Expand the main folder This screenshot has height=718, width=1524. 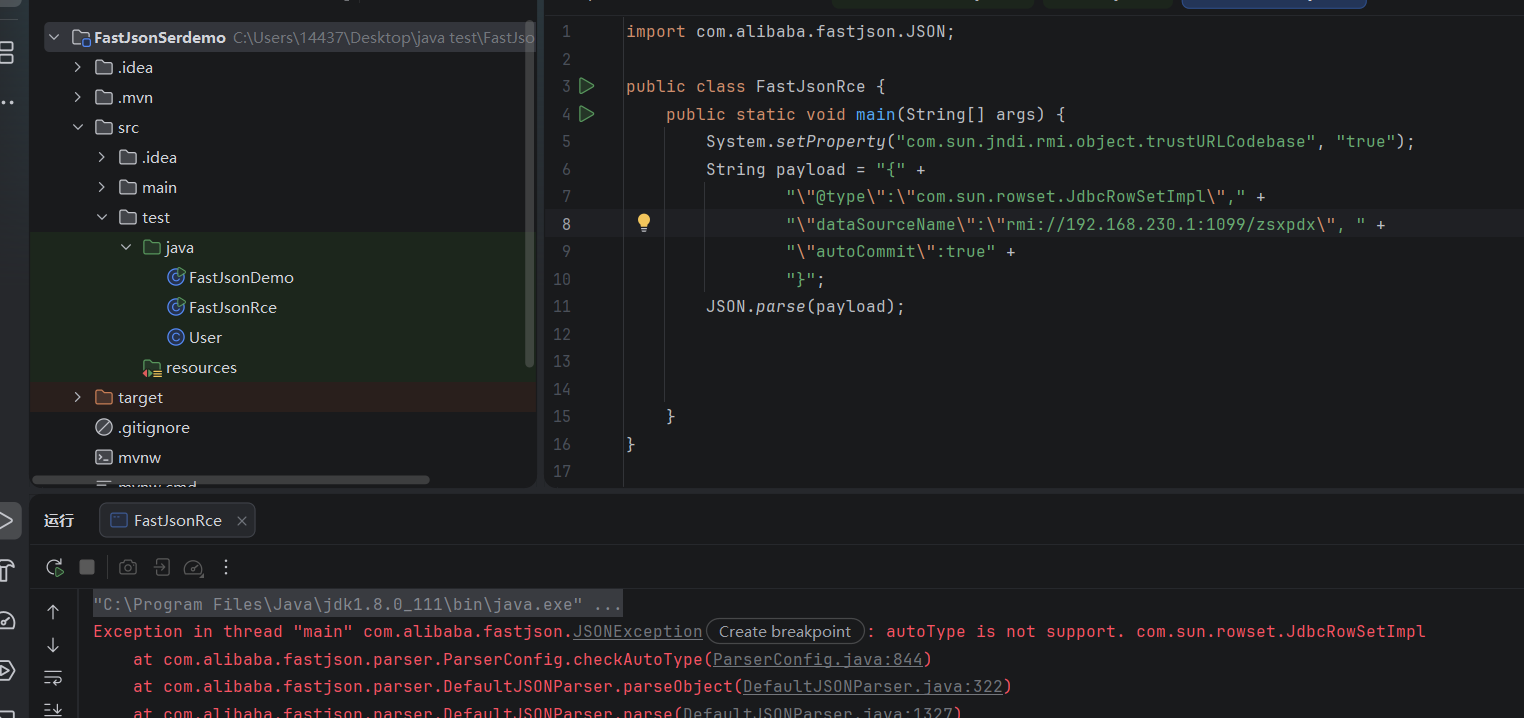[x=102, y=187]
